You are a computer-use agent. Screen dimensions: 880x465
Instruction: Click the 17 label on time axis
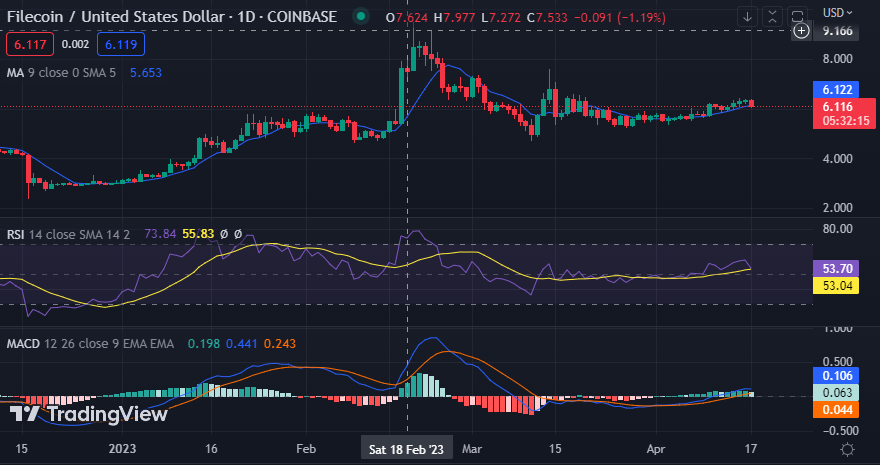751,449
